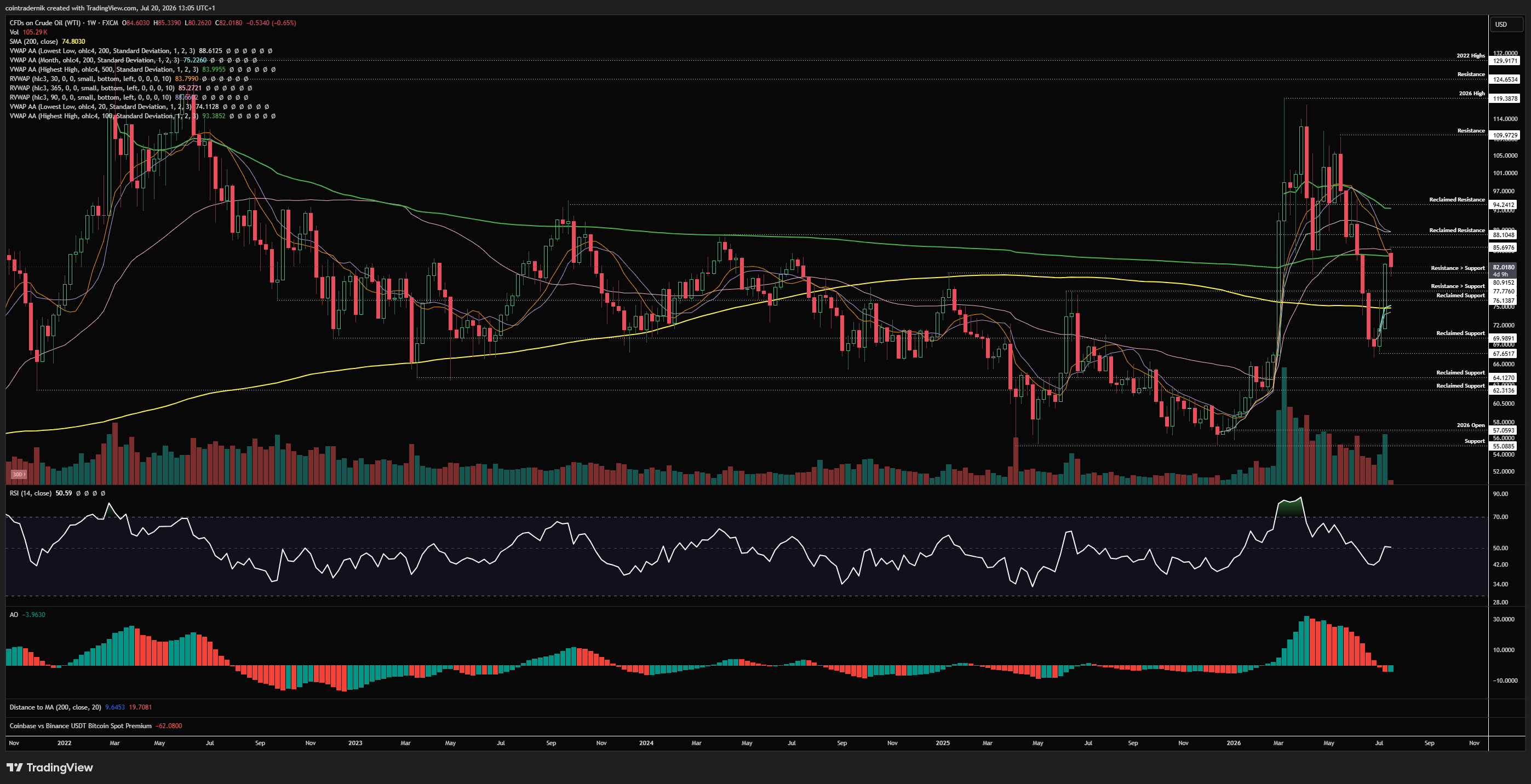The width and height of the screenshot is (1531, 784).
Task: Click the AO indicator label
Action: click(x=14, y=615)
